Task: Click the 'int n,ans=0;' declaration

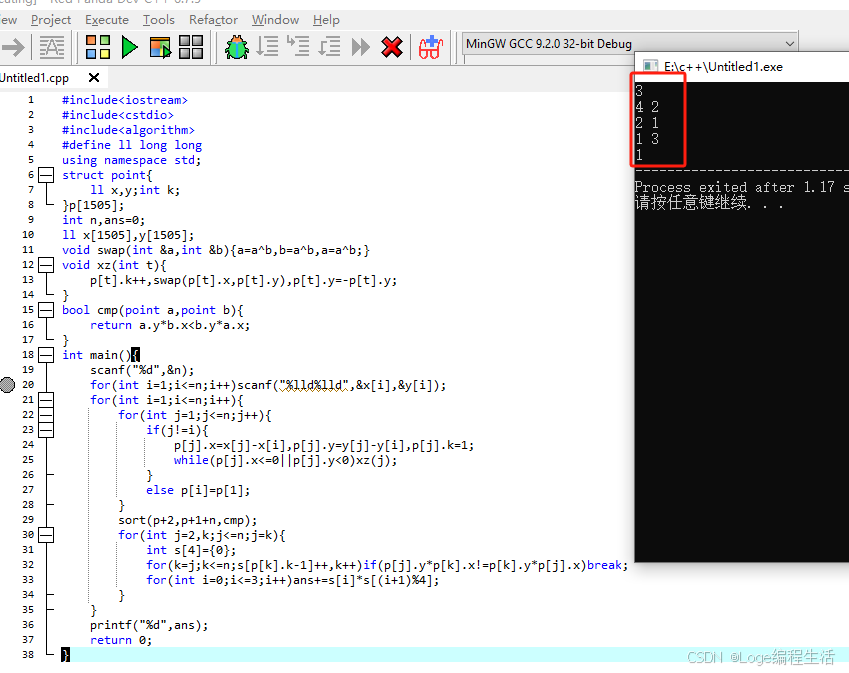Action: point(103,220)
